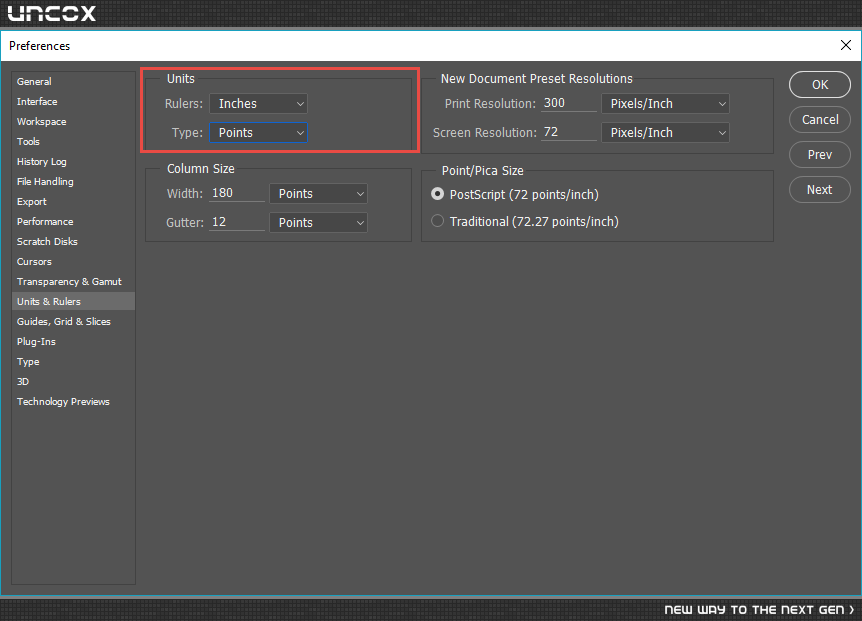Open the Tools preferences section
This screenshot has height=621, width=862.
73,141
